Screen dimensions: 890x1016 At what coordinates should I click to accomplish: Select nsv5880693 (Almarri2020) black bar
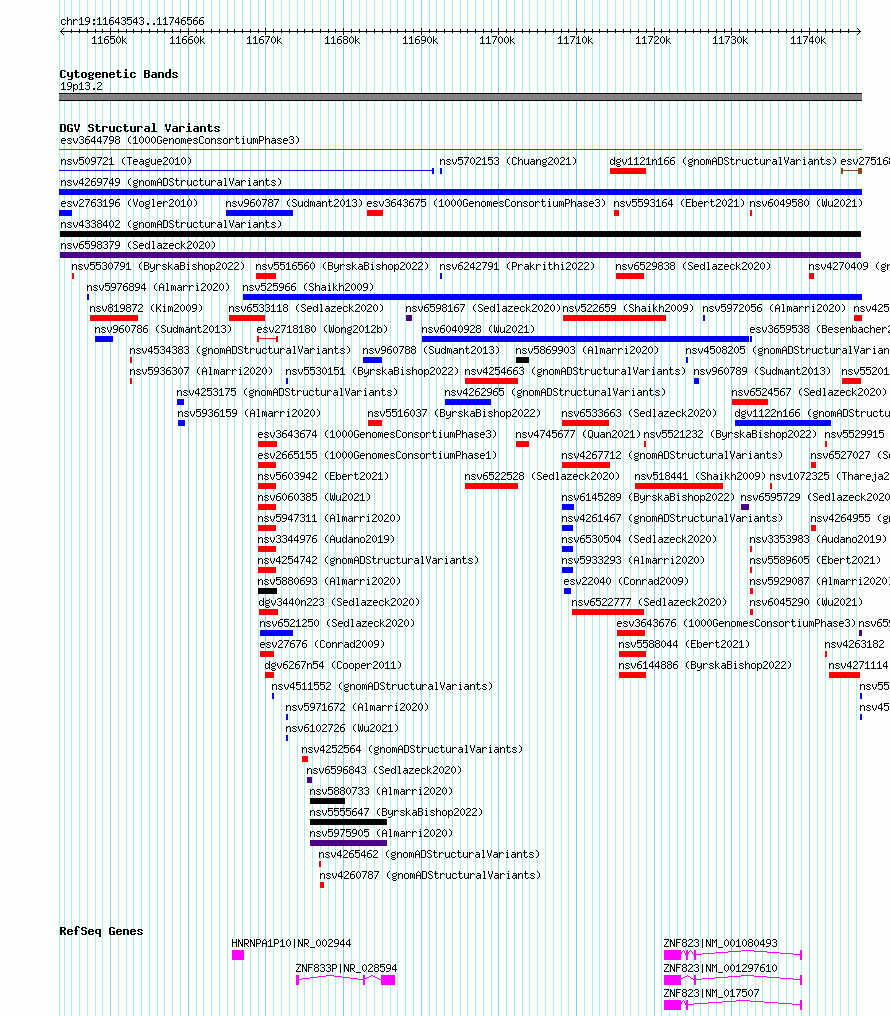[268, 591]
